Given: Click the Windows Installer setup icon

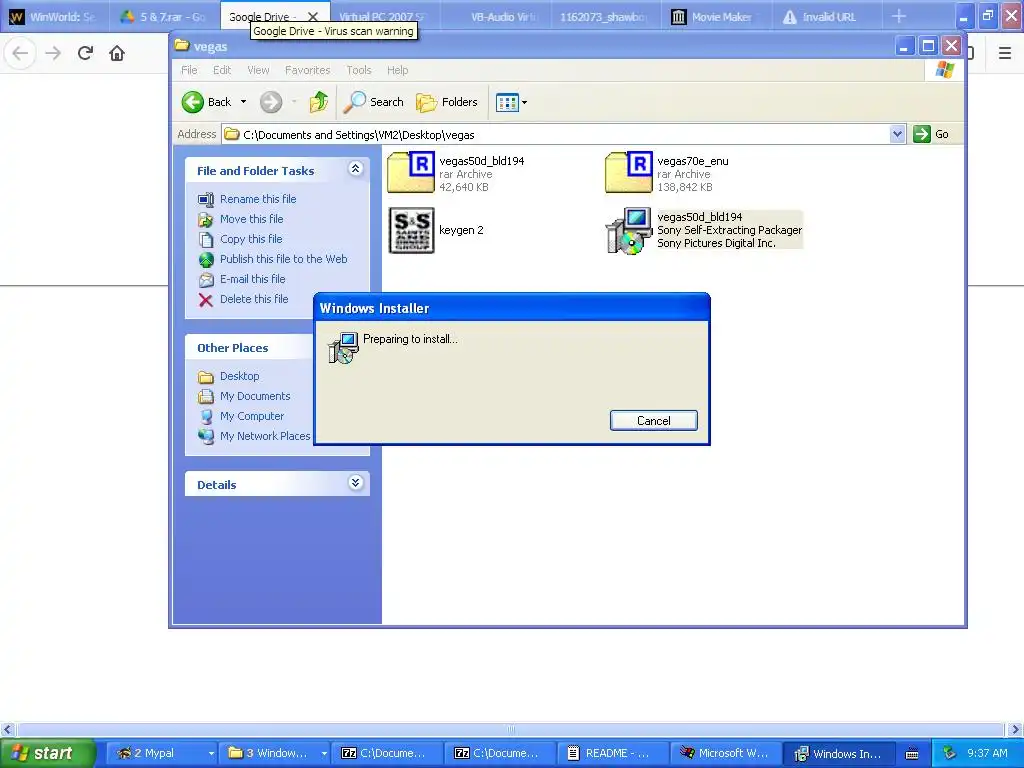Looking at the screenshot, I should point(342,347).
